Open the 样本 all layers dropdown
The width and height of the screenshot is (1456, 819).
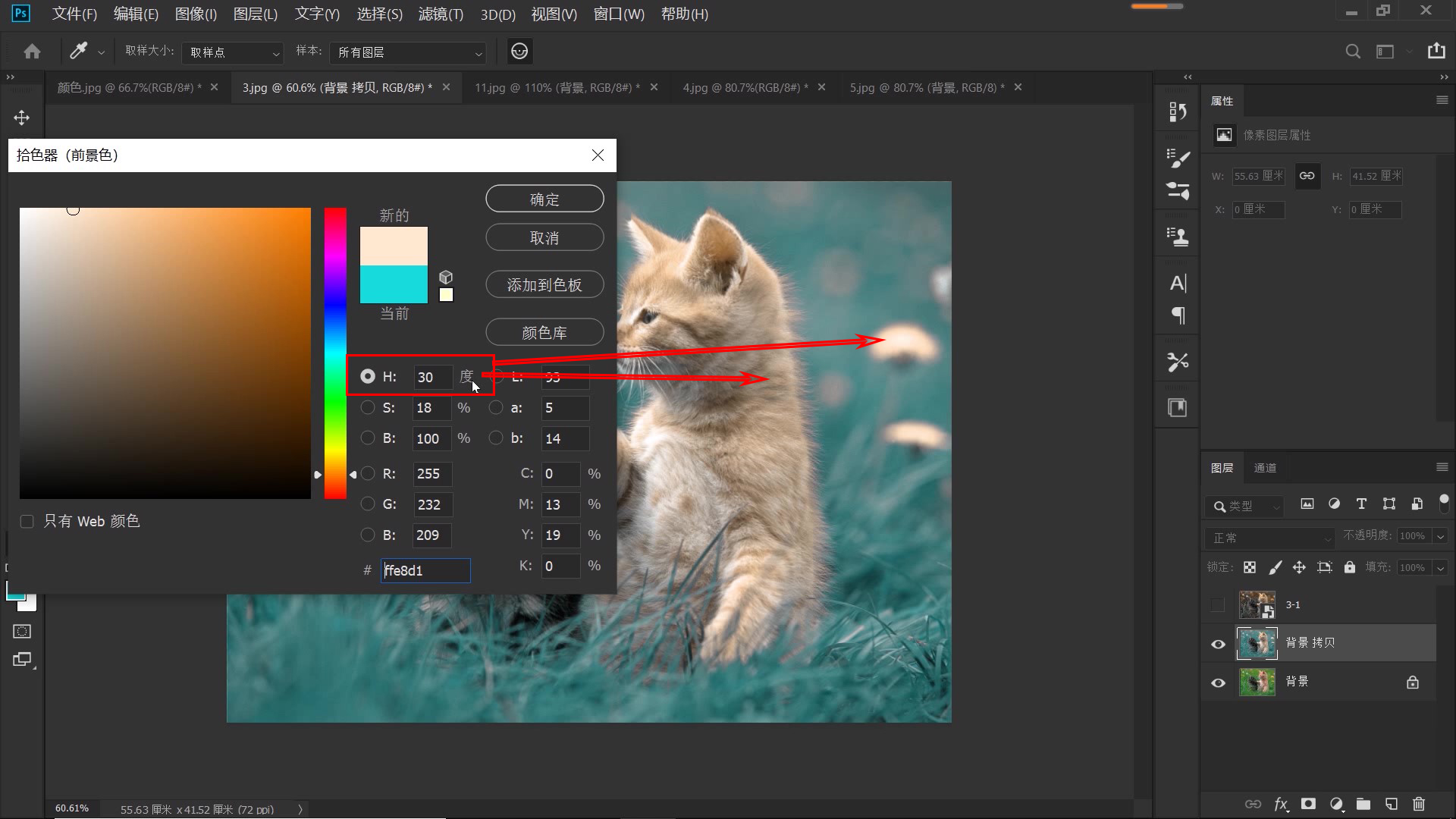click(x=408, y=52)
